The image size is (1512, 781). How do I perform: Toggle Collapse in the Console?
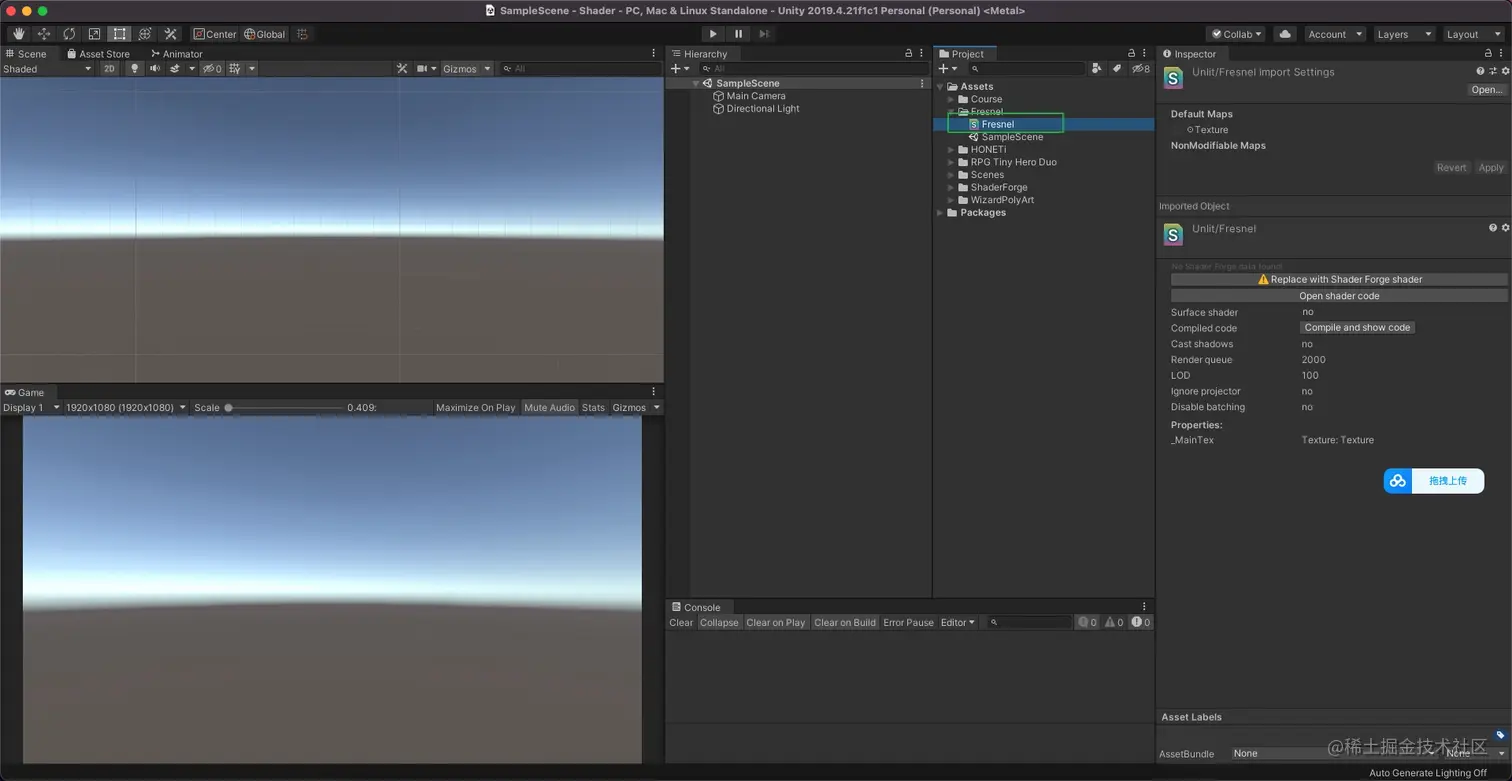[719, 623]
